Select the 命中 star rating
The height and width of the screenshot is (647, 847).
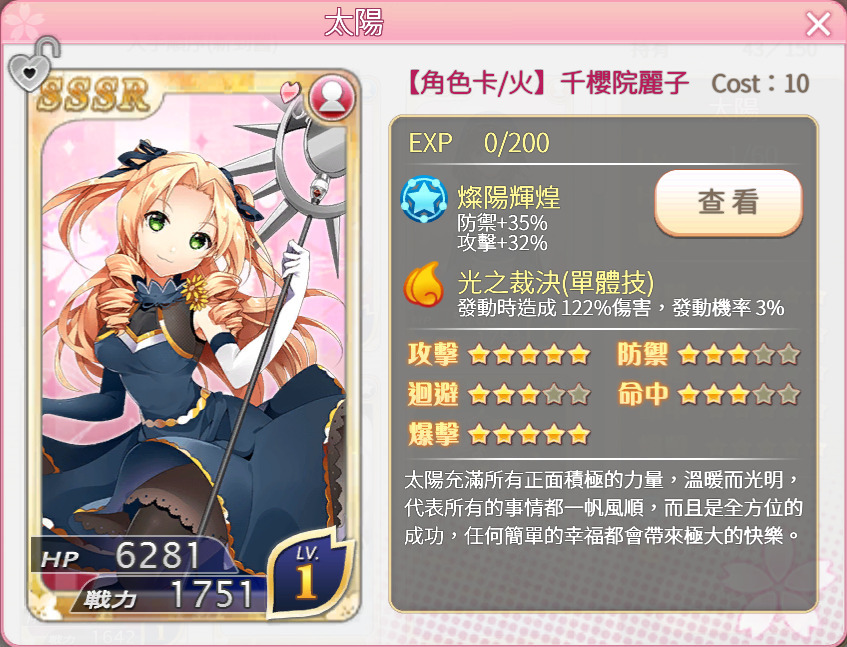[x=709, y=394]
